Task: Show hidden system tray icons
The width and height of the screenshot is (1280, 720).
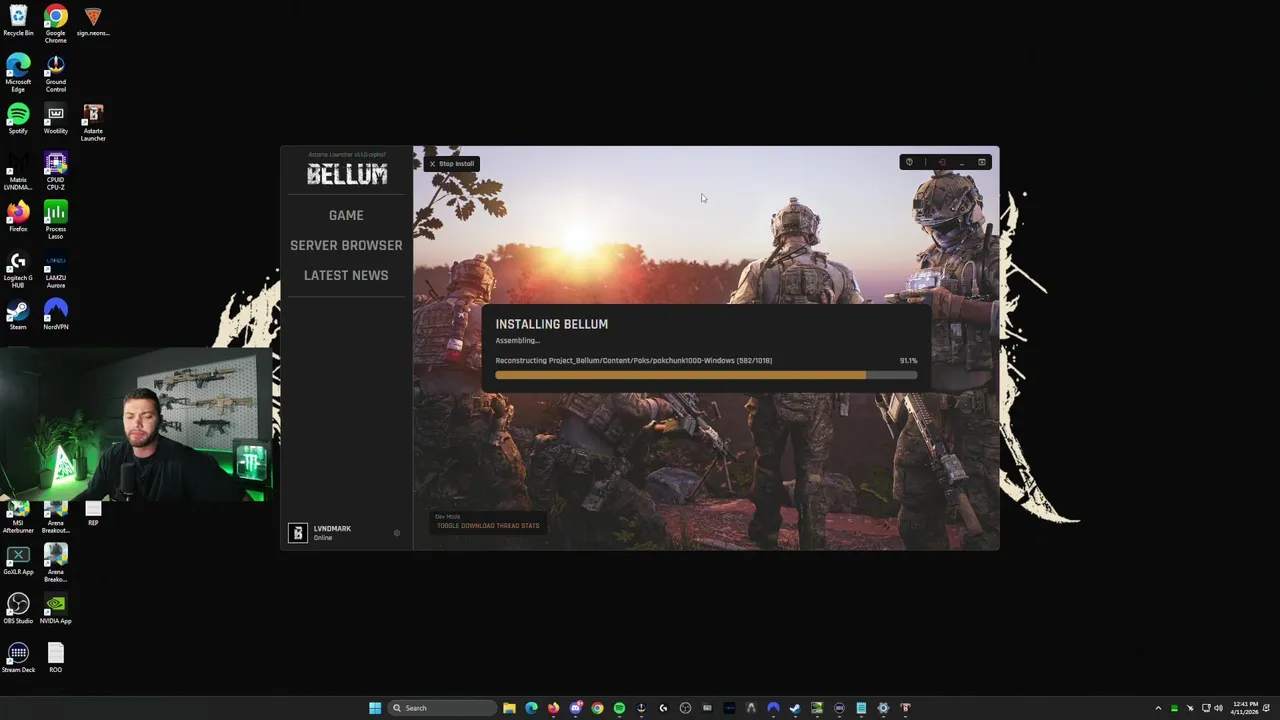Action: click(1158, 708)
